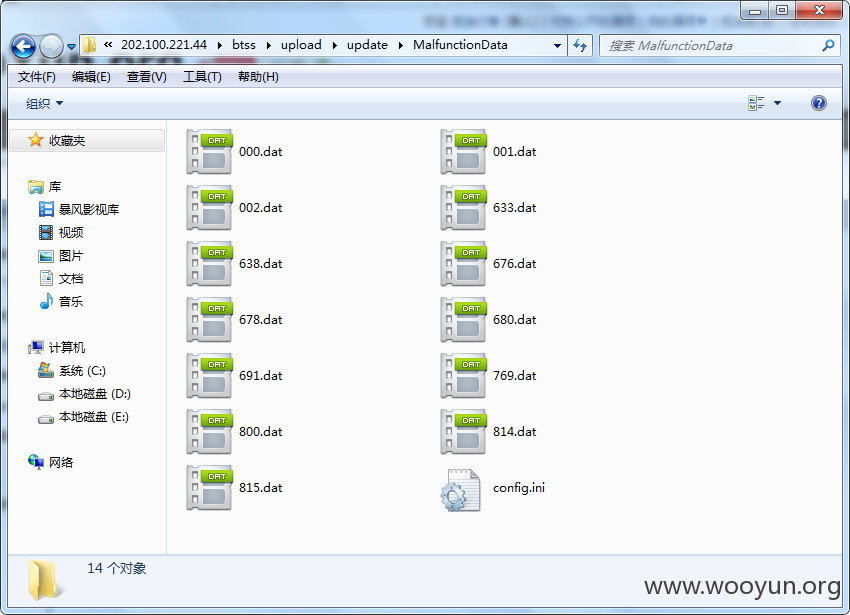Click the folder icon in address bar
850x615 pixels.
point(89,45)
